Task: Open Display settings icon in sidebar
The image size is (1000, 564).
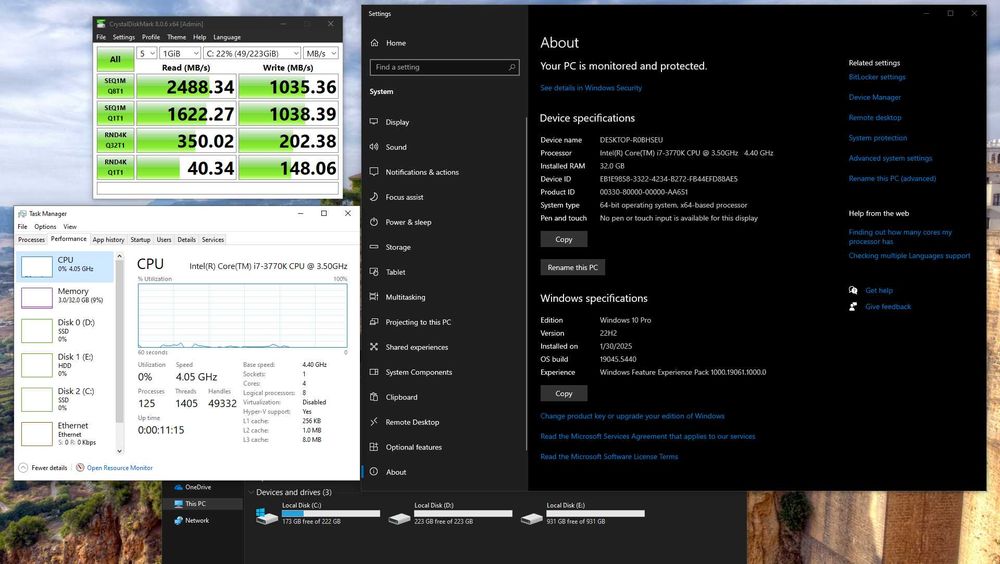Action: tap(374, 122)
